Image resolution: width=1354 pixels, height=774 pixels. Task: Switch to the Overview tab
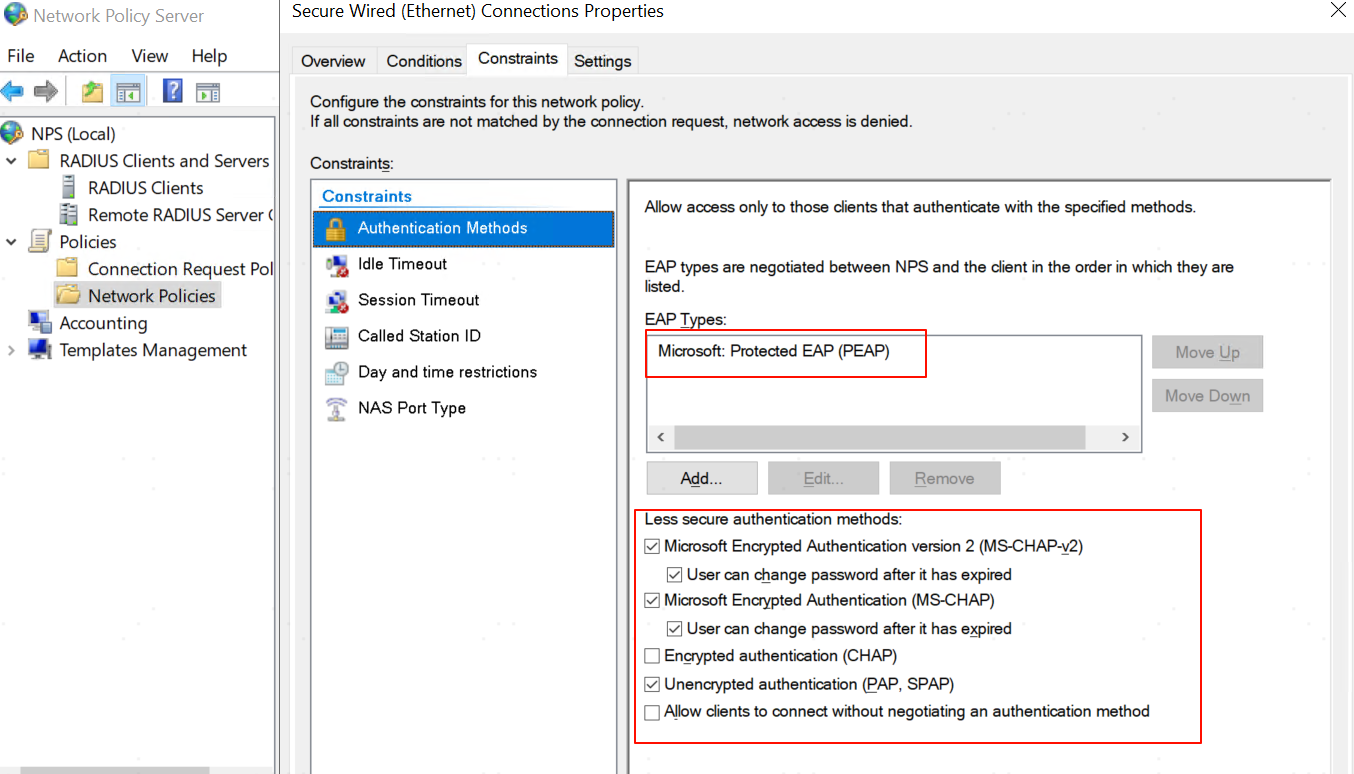coord(333,61)
